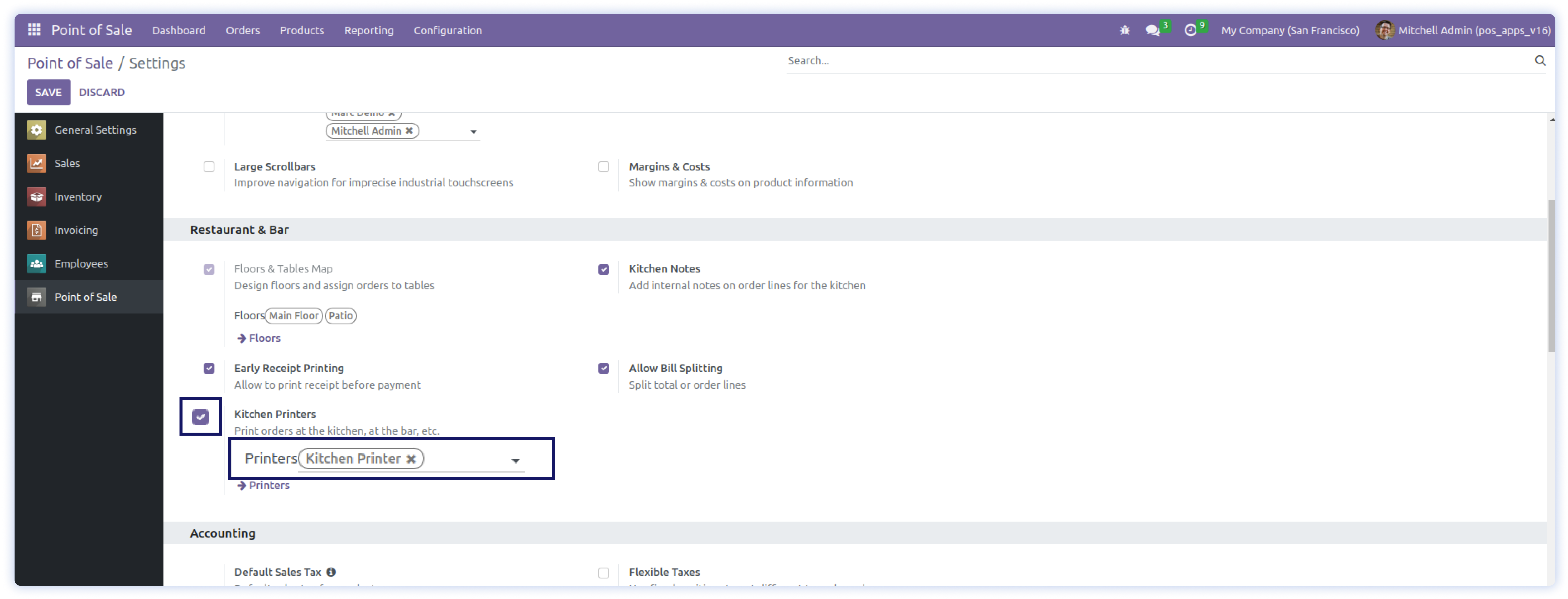Uncheck Allow Bill Splitting
Viewport: 1568px width, 599px height.
[603, 368]
